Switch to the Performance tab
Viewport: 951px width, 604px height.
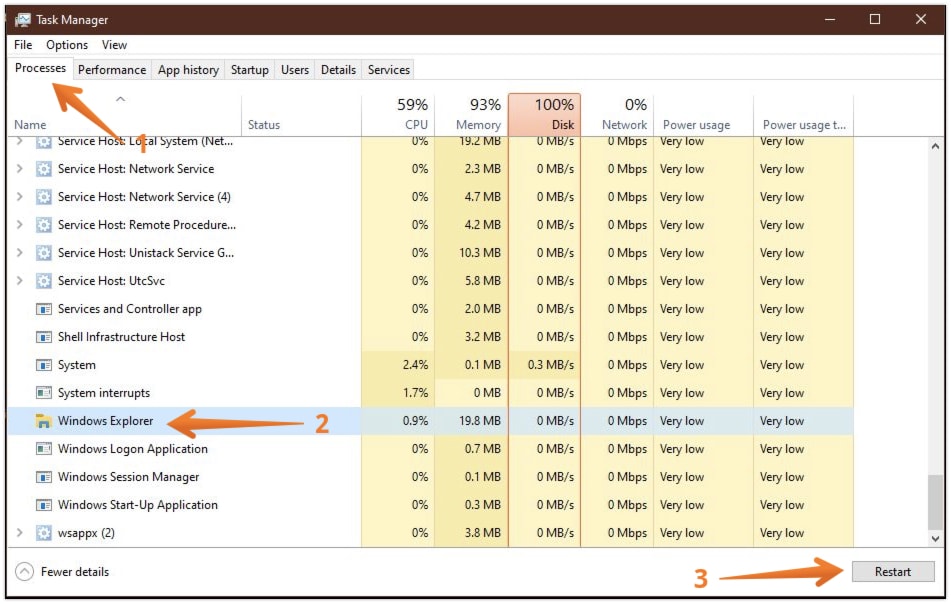pos(111,69)
